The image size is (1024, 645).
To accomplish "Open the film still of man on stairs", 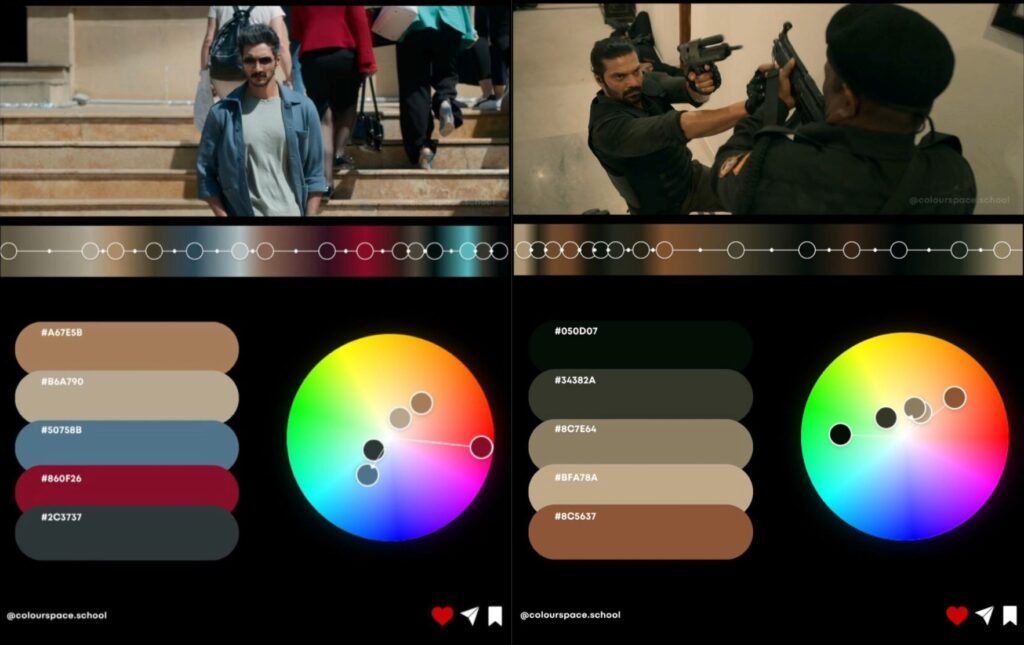I will click(x=255, y=110).
